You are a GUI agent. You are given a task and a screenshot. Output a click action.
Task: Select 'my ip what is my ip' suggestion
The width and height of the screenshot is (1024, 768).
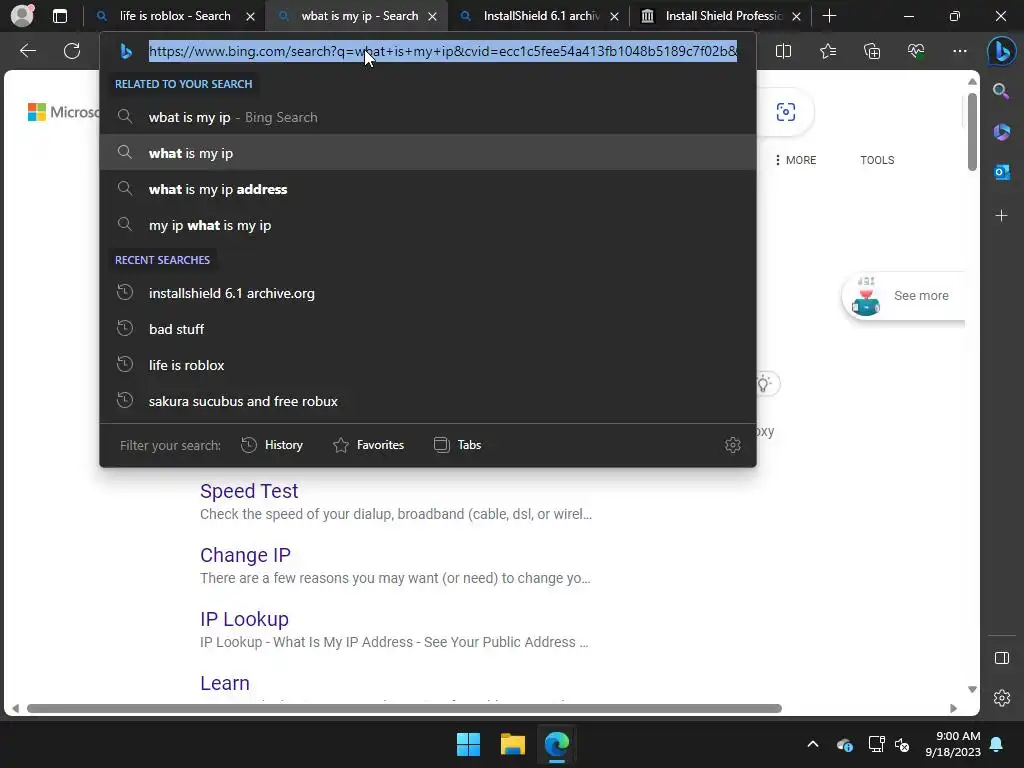point(428,225)
